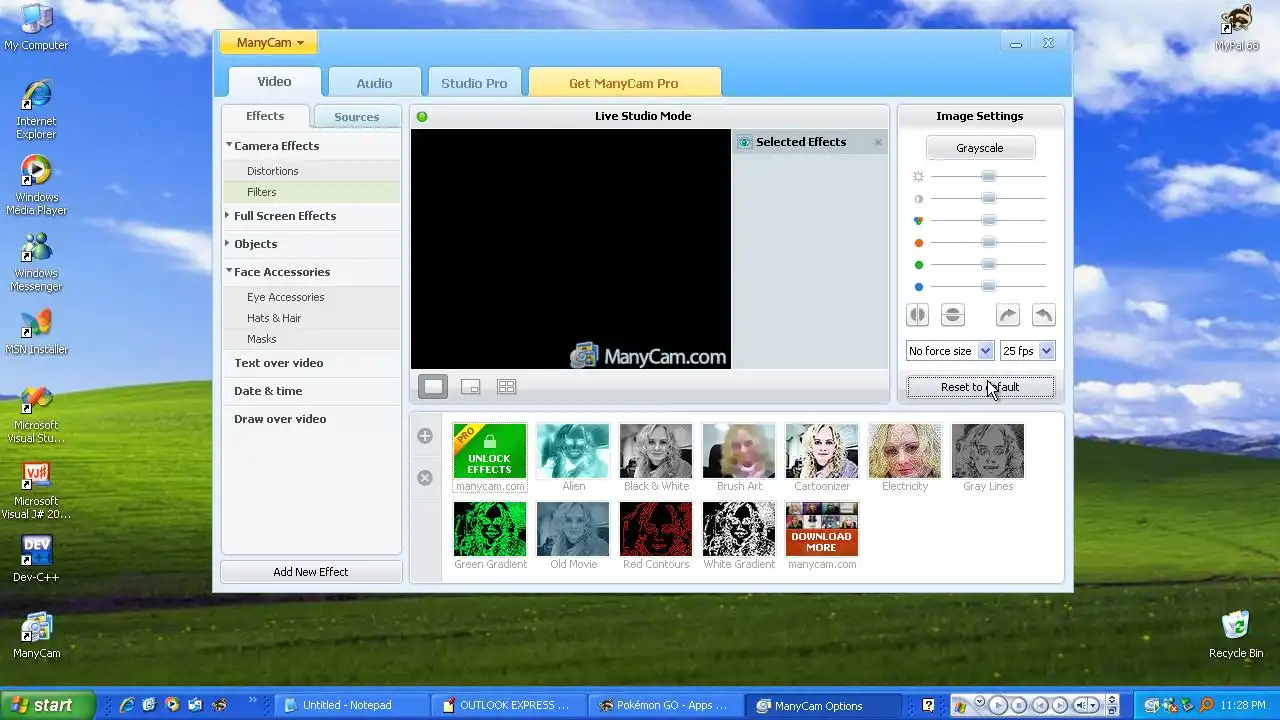
Task: Switch to the Audio tab
Action: click(374, 83)
